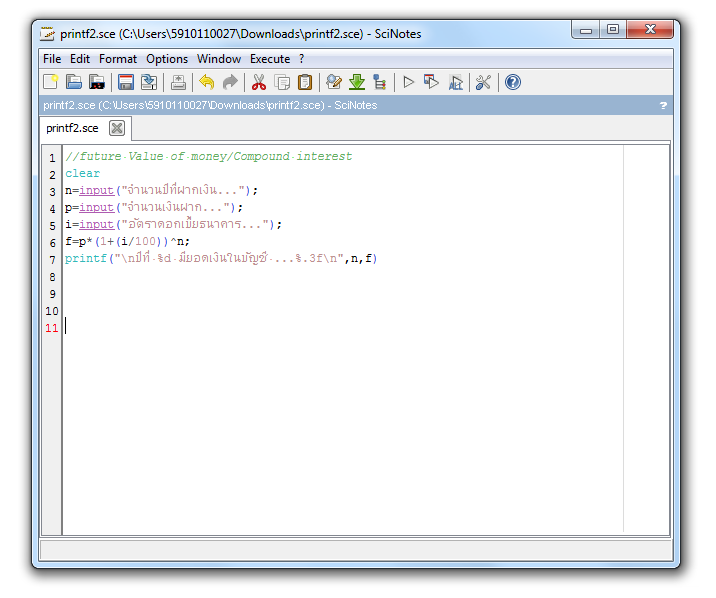Maximize the SciNotes window
The image size is (716, 598).
613,30
